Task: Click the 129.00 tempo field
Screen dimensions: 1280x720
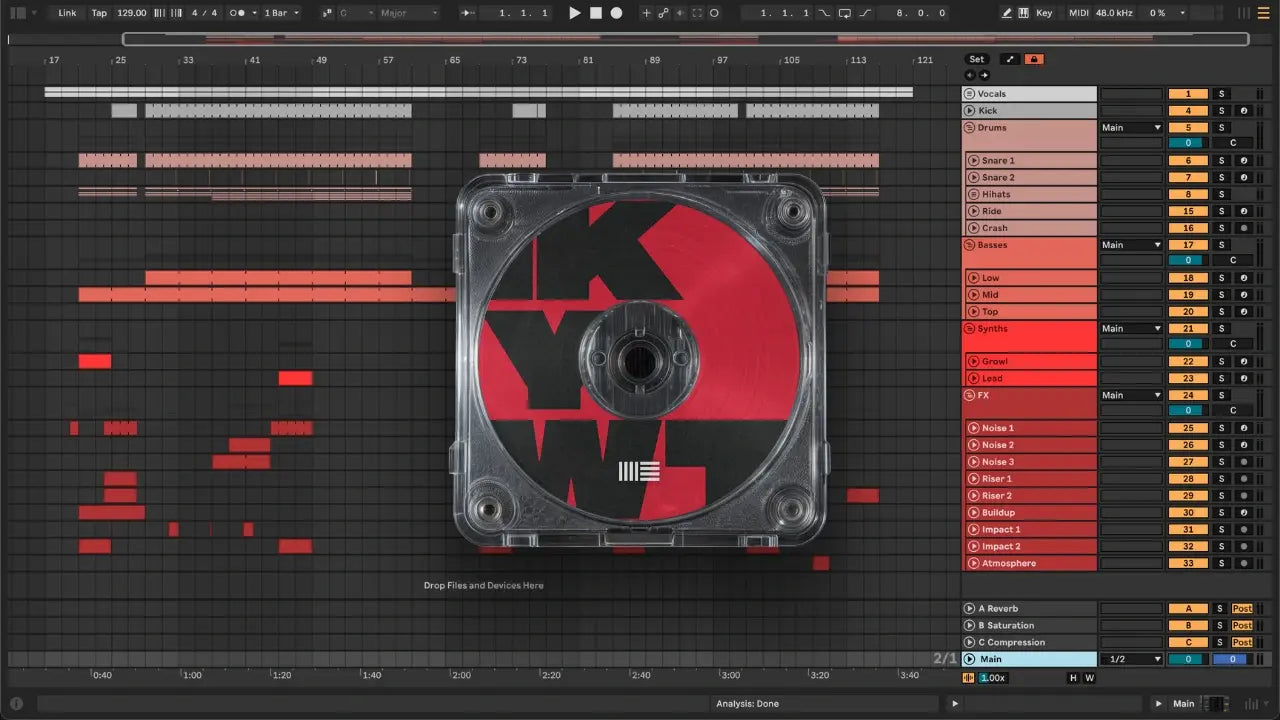Action: [131, 13]
